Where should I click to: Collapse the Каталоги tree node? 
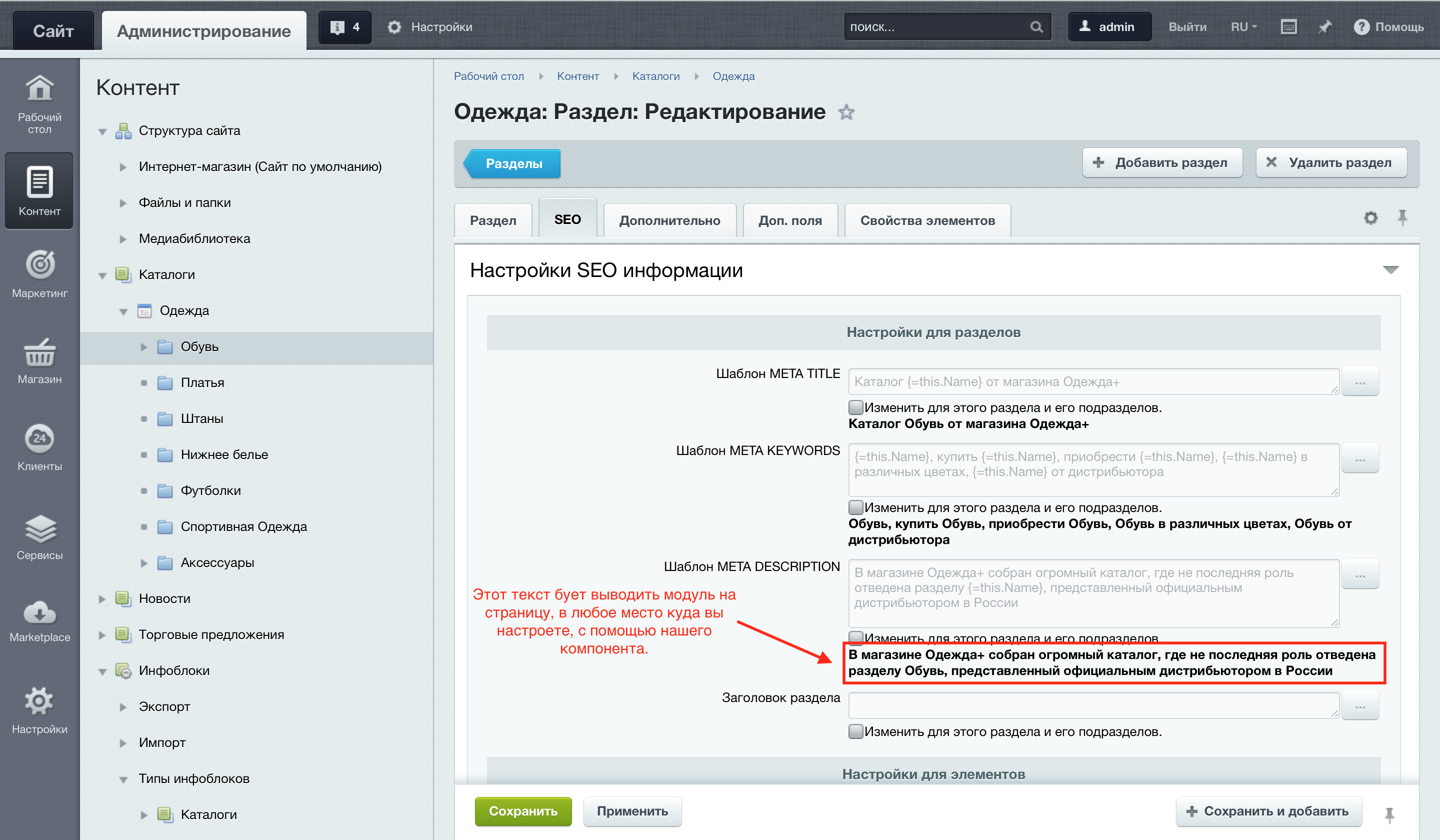(103, 275)
